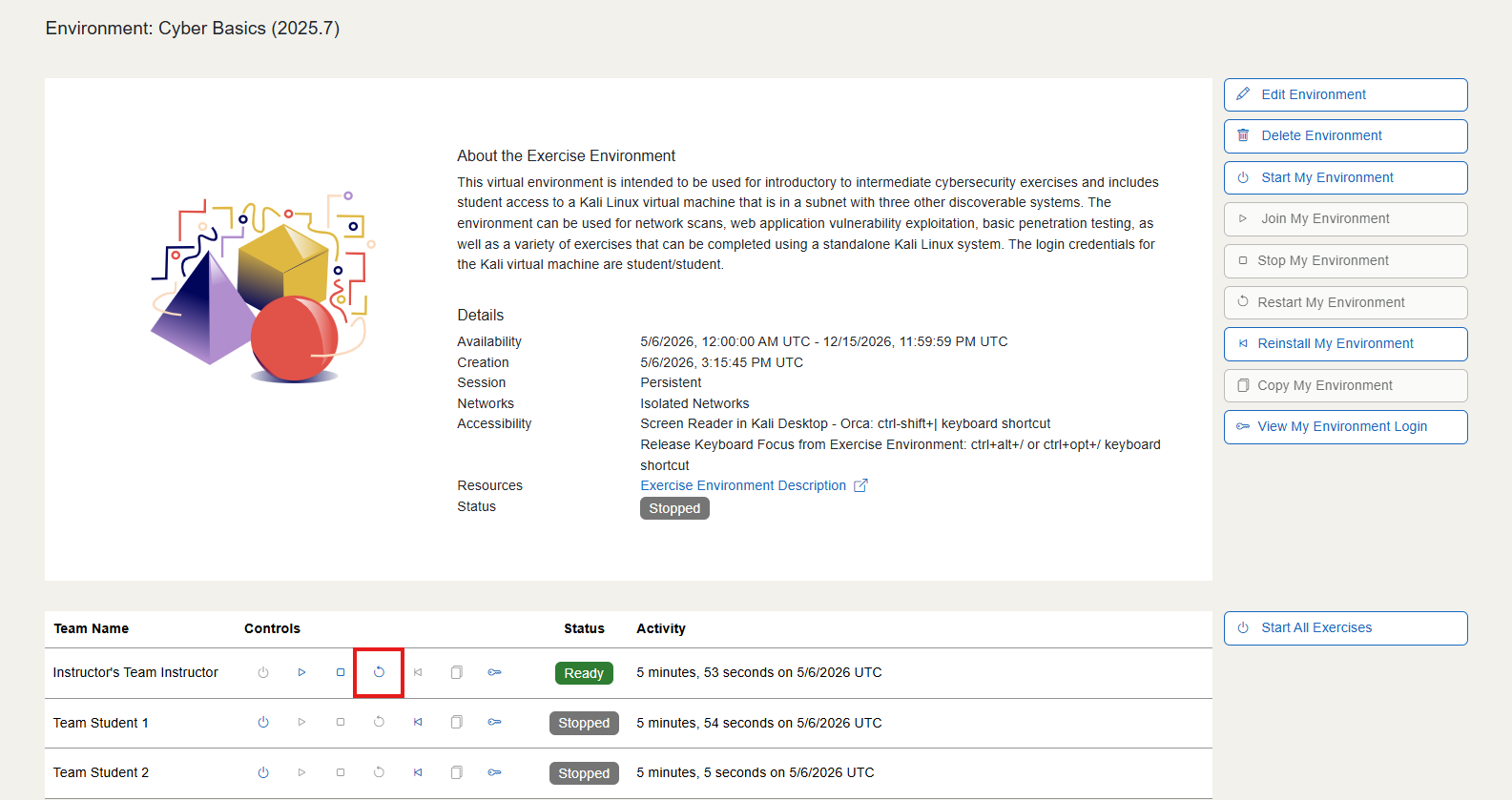Click the join (play) icon for Team Student 1
The height and width of the screenshot is (800, 1512).
pos(301,722)
